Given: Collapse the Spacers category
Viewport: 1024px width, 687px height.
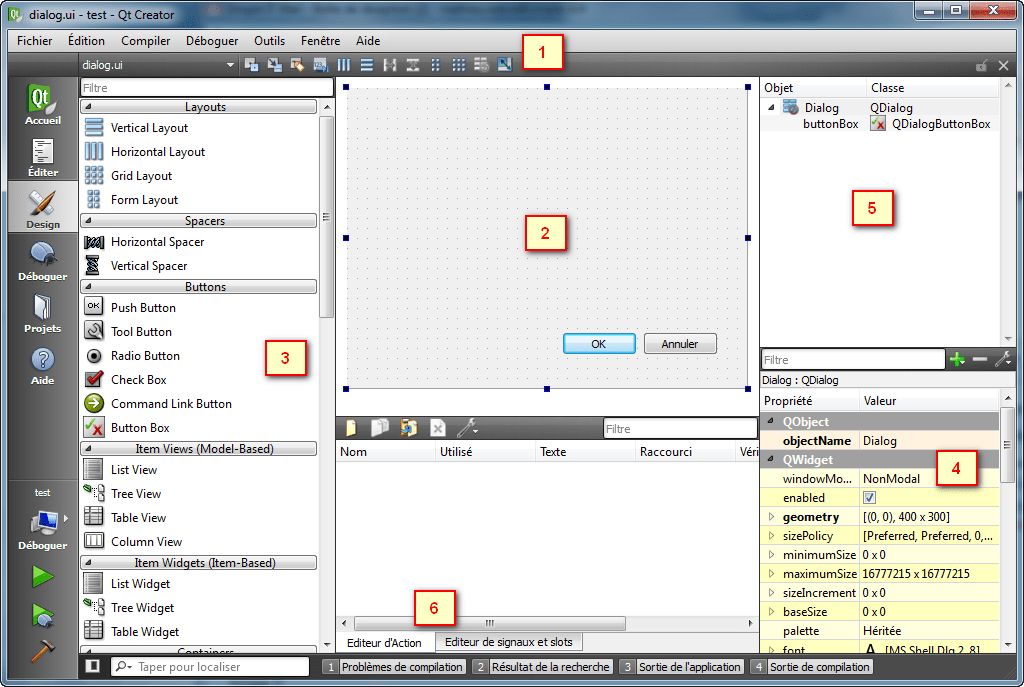Looking at the screenshot, I should coord(199,221).
